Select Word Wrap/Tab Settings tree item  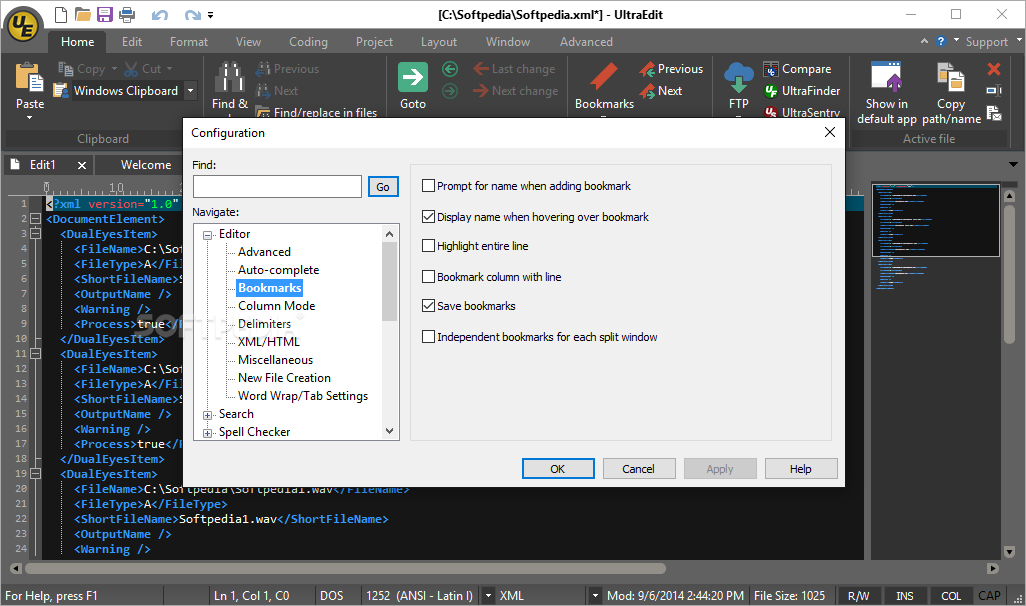(303, 396)
